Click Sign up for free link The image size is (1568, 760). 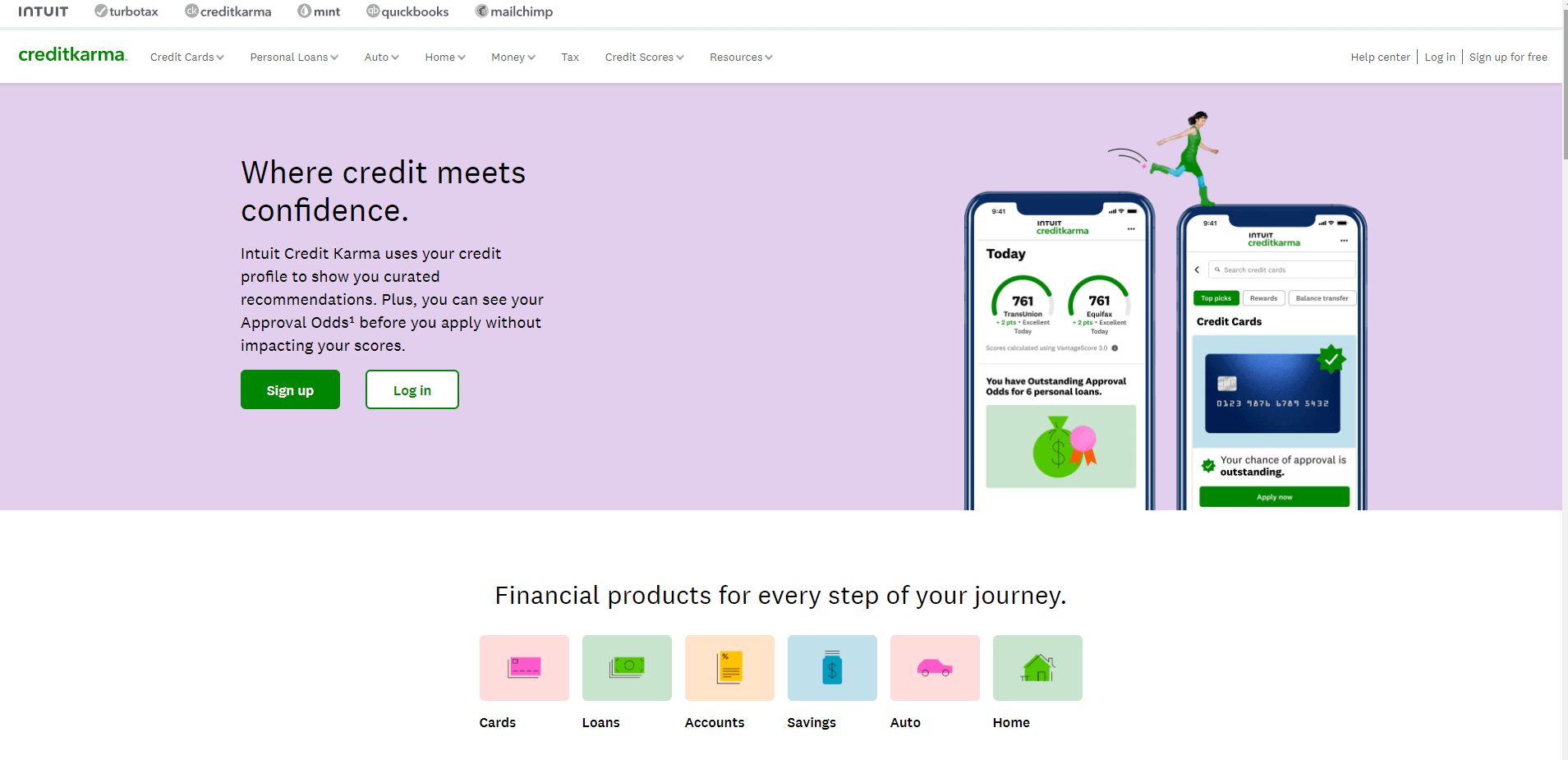(x=1508, y=58)
